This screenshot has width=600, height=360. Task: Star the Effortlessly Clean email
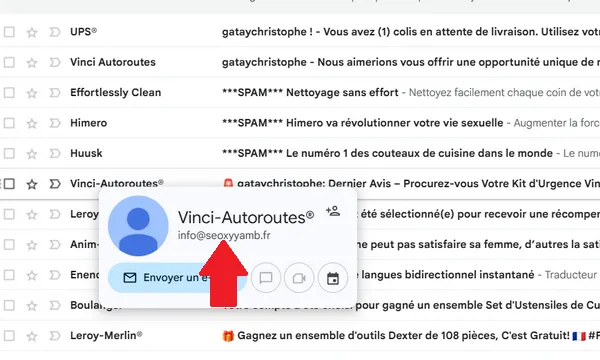click(32, 93)
